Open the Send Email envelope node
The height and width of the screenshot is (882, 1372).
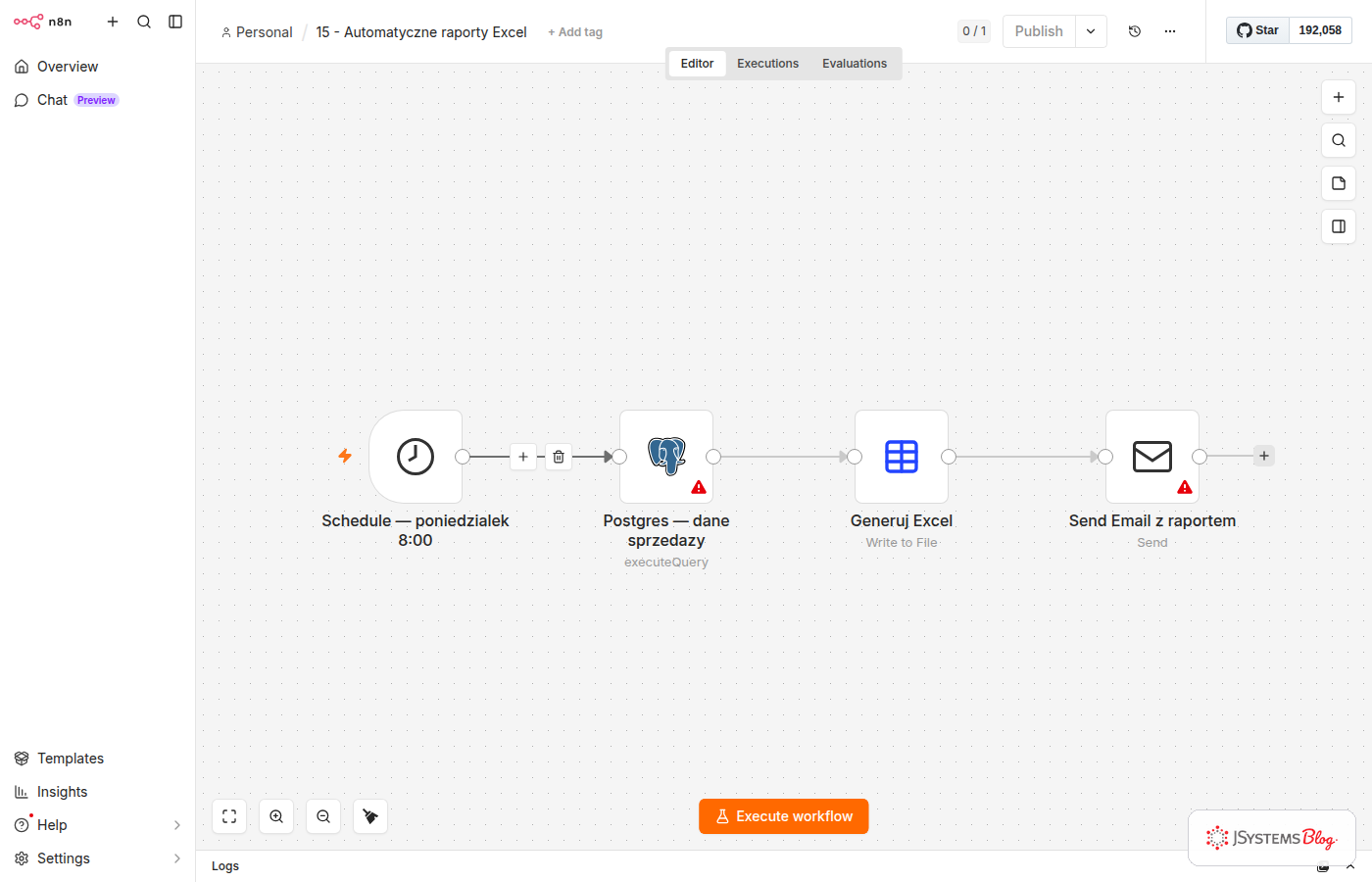point(1152,457)
